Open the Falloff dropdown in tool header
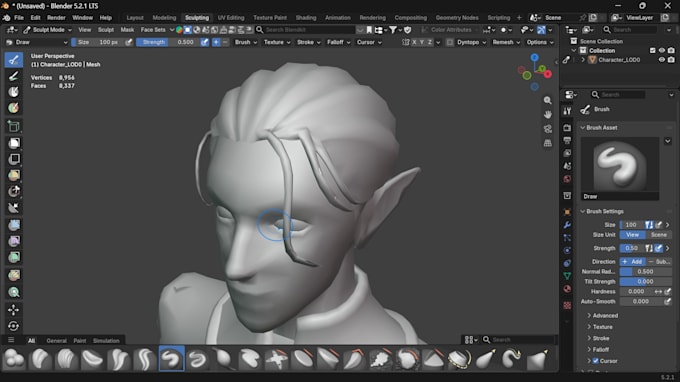The image size is (680, 382). coord(338,42)
